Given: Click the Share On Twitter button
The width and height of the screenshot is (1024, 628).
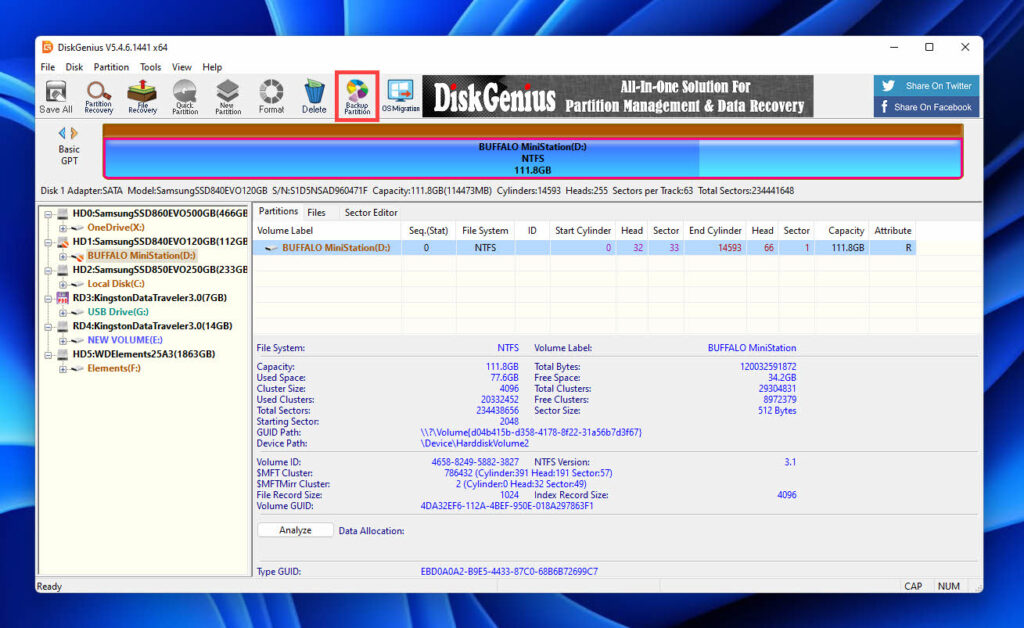Looking at the screenshot, I should [926, 86].
